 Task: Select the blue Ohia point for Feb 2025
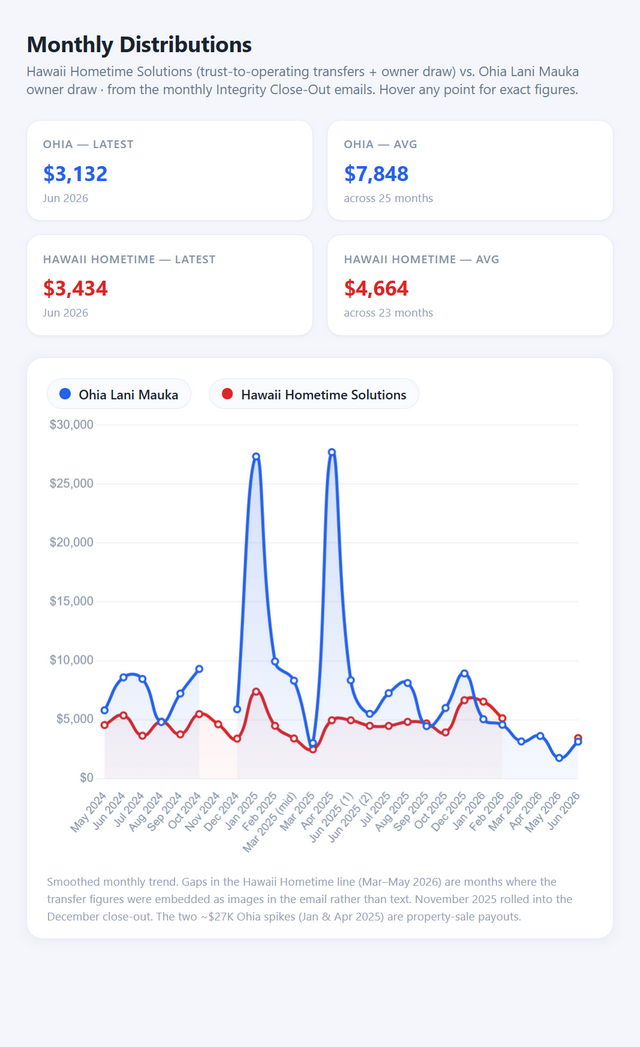click(x=275, y=662)
